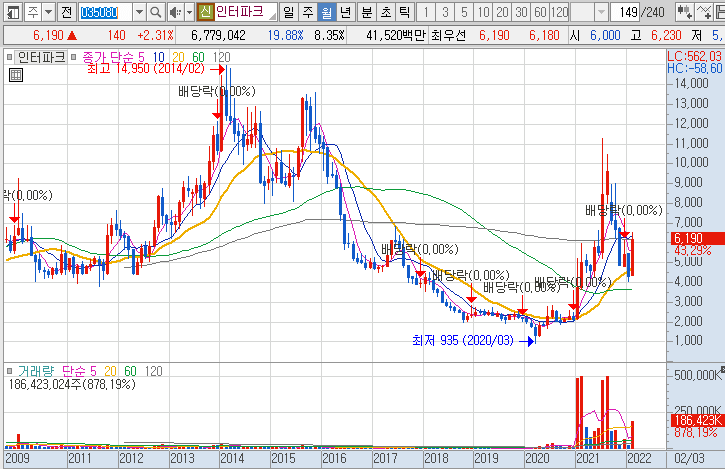
Task: Click the blue 10 moving-average legend
Action: coord(158,57)
